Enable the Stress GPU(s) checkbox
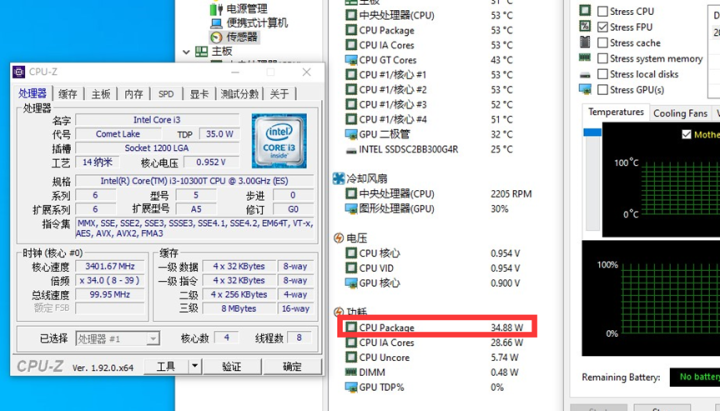Screen dimensions: 720x411 click(x=602, y=90)
